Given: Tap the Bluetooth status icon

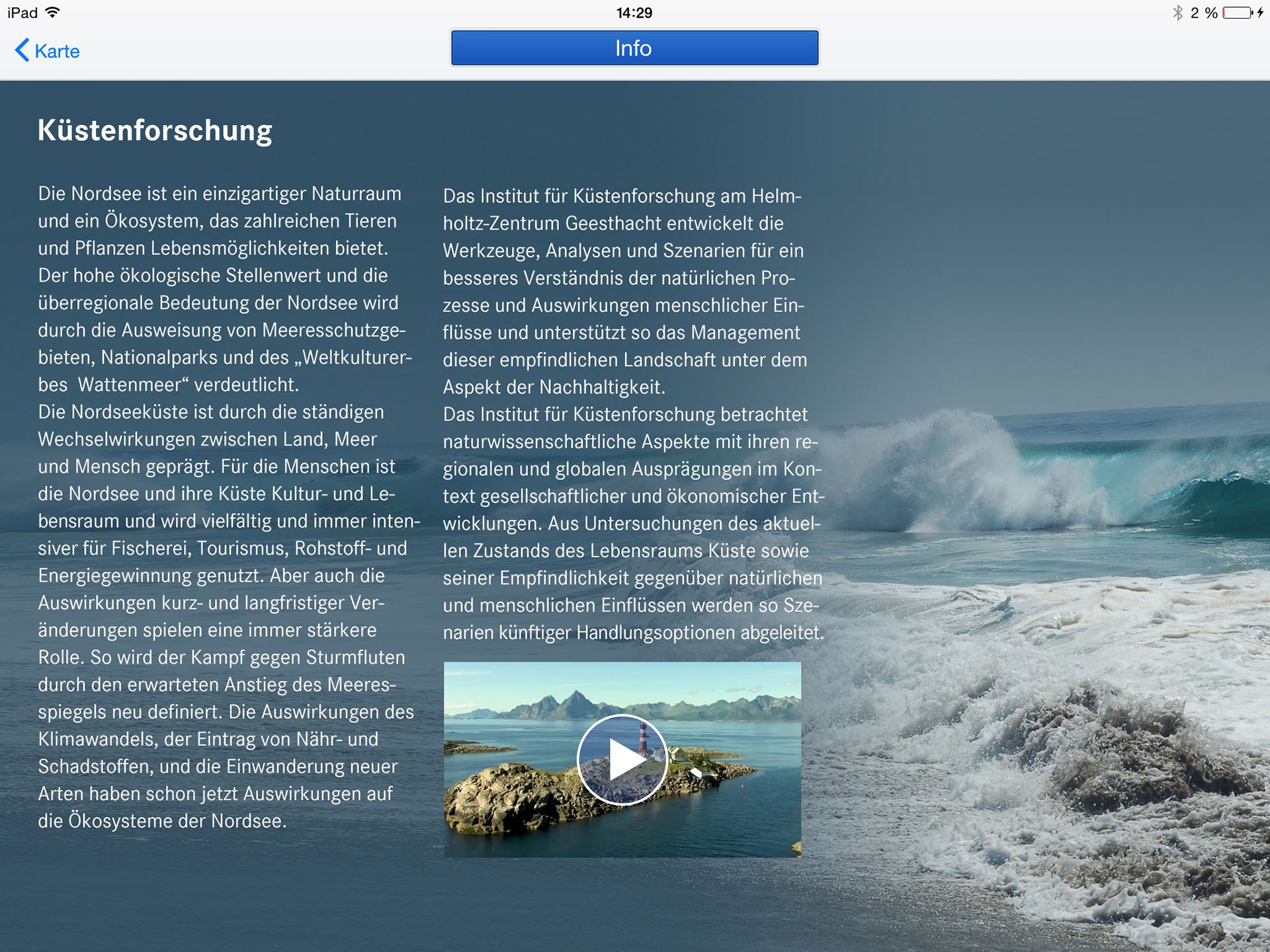Looking at the screenshot, I should [x=1178, y=13].
